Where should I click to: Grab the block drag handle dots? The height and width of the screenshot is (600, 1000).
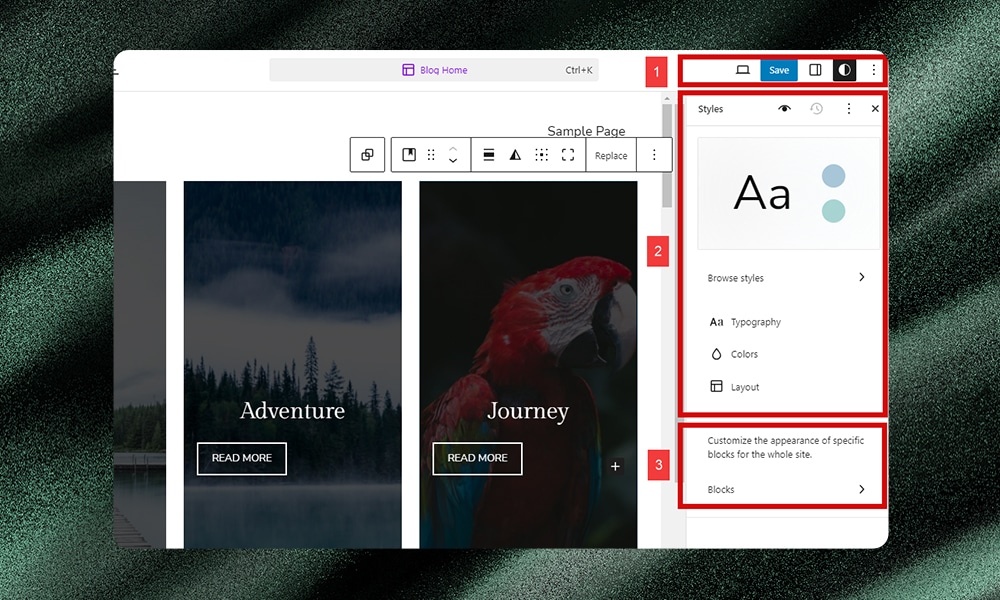coord(432,155)
